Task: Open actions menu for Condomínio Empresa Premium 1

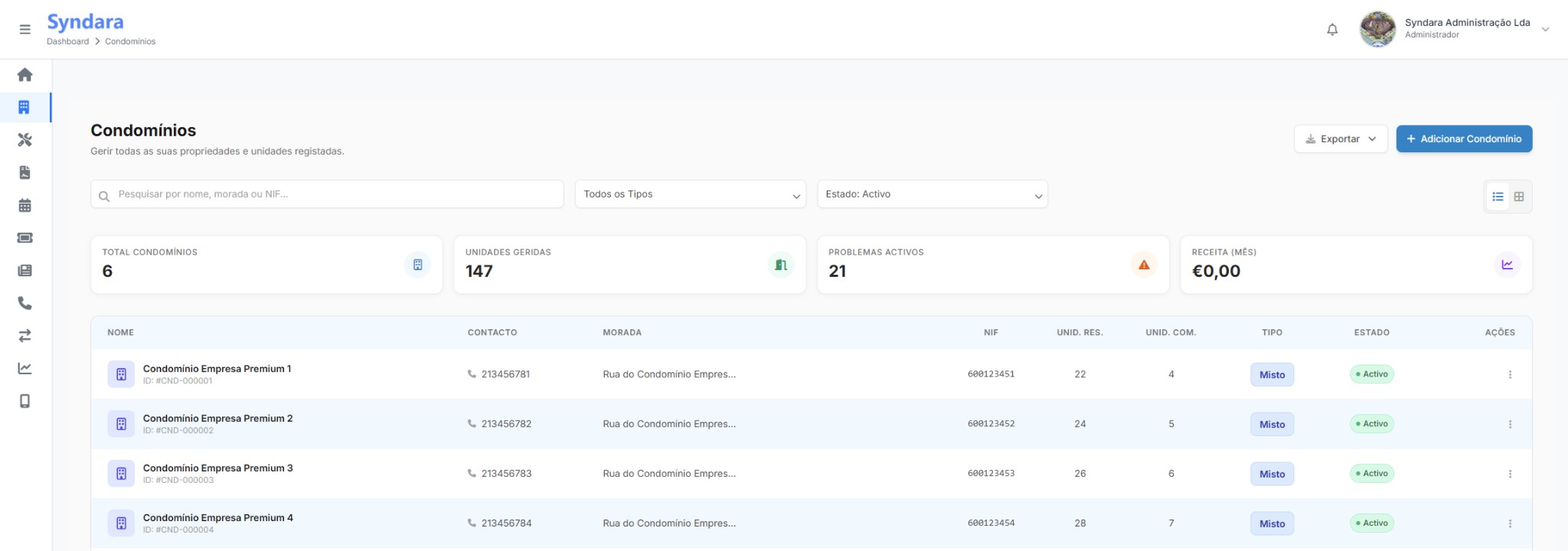Action: [x=1510, y=375]
